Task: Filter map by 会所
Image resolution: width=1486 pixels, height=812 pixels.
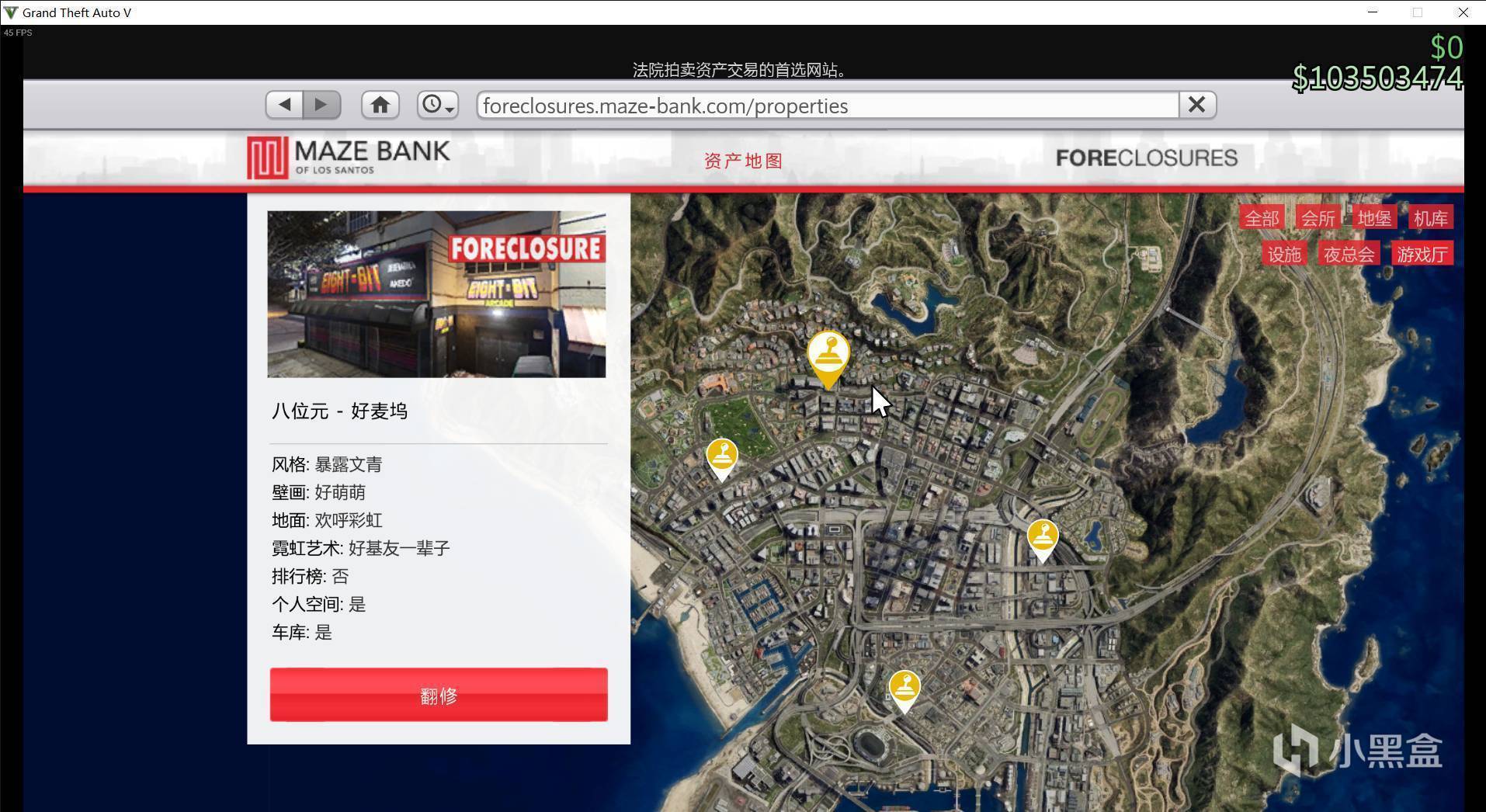Action: pyautogui.click(x=1318, y=218)
